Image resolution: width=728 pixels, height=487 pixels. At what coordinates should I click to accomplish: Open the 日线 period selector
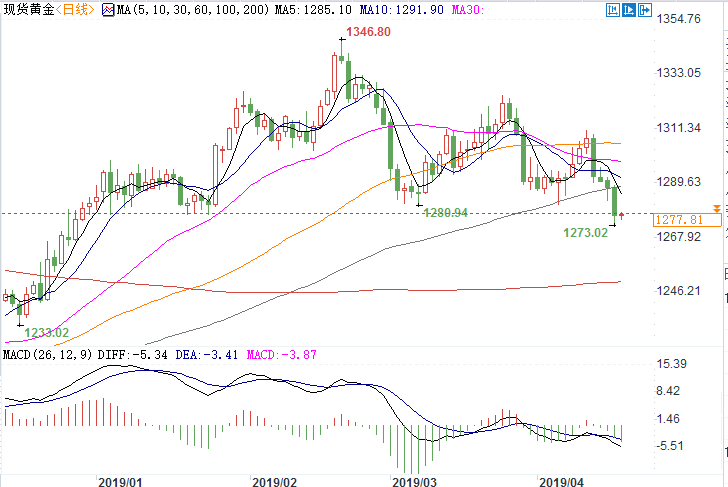click(75, 10)
